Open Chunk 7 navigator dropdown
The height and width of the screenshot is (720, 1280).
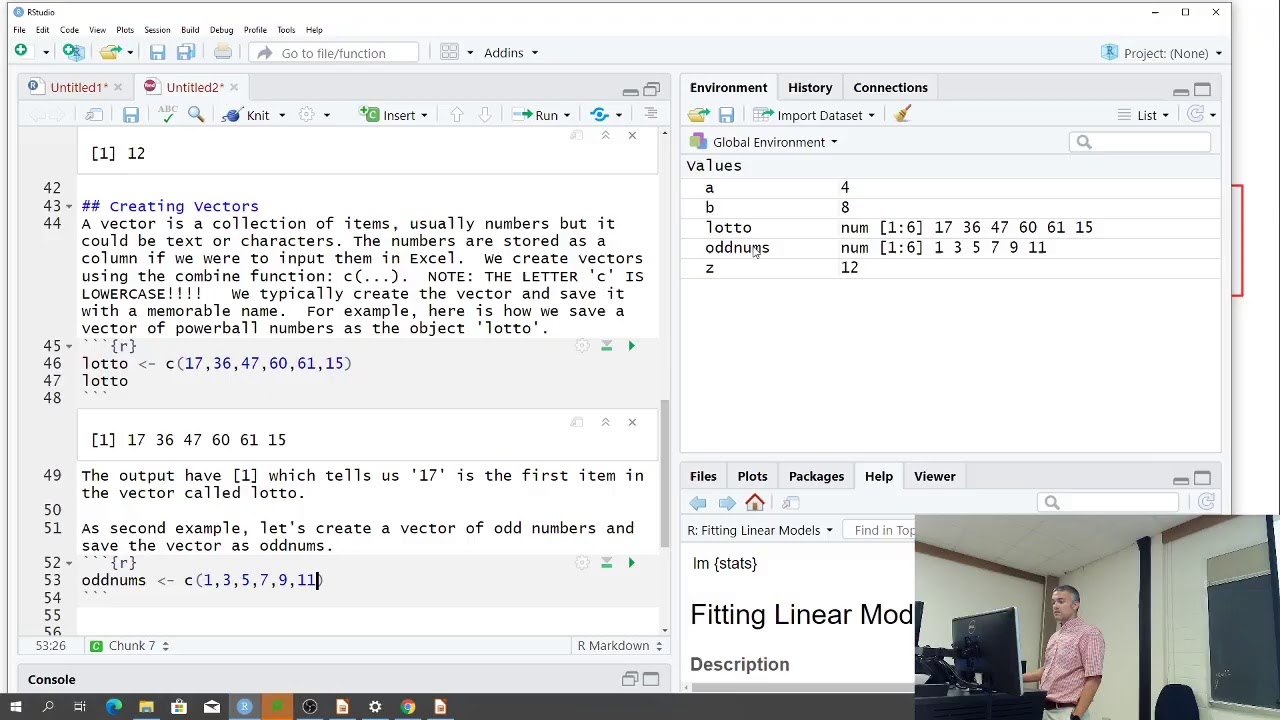tap(129, 646)
